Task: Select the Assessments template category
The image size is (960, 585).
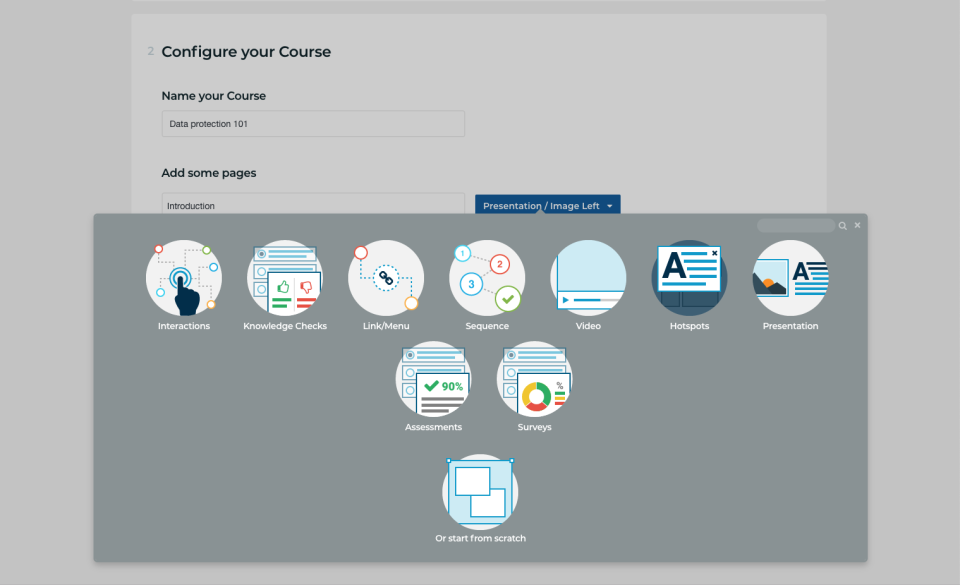Action: [x=433, y=379]
